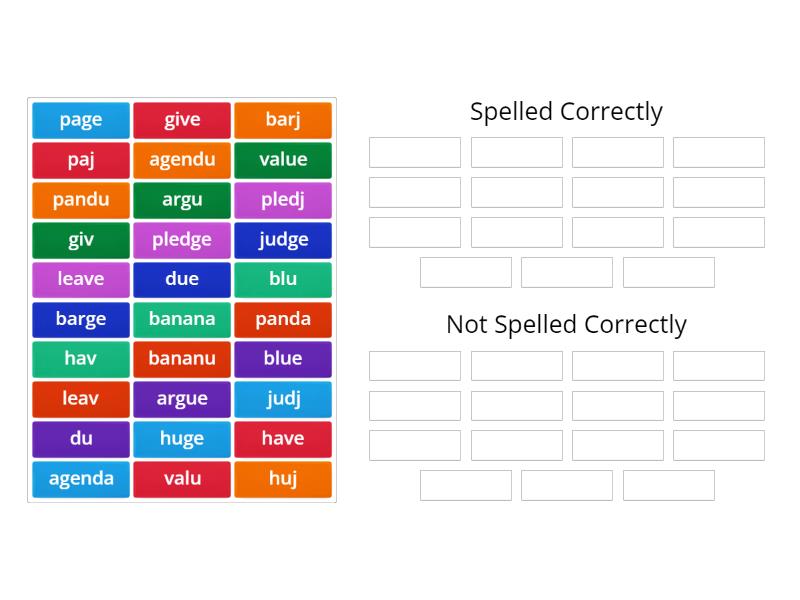Choose the correctly spelled word 'value'
This screenshot has width=800, height=600.
(283, 160)
